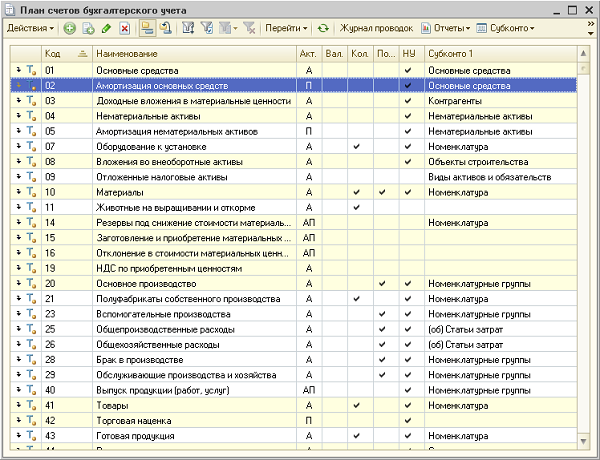Viewport: 600px width, 460px height.
Task: Click the НУ checkmark for Торговая наценка
Action: click(x=408, y=421)
